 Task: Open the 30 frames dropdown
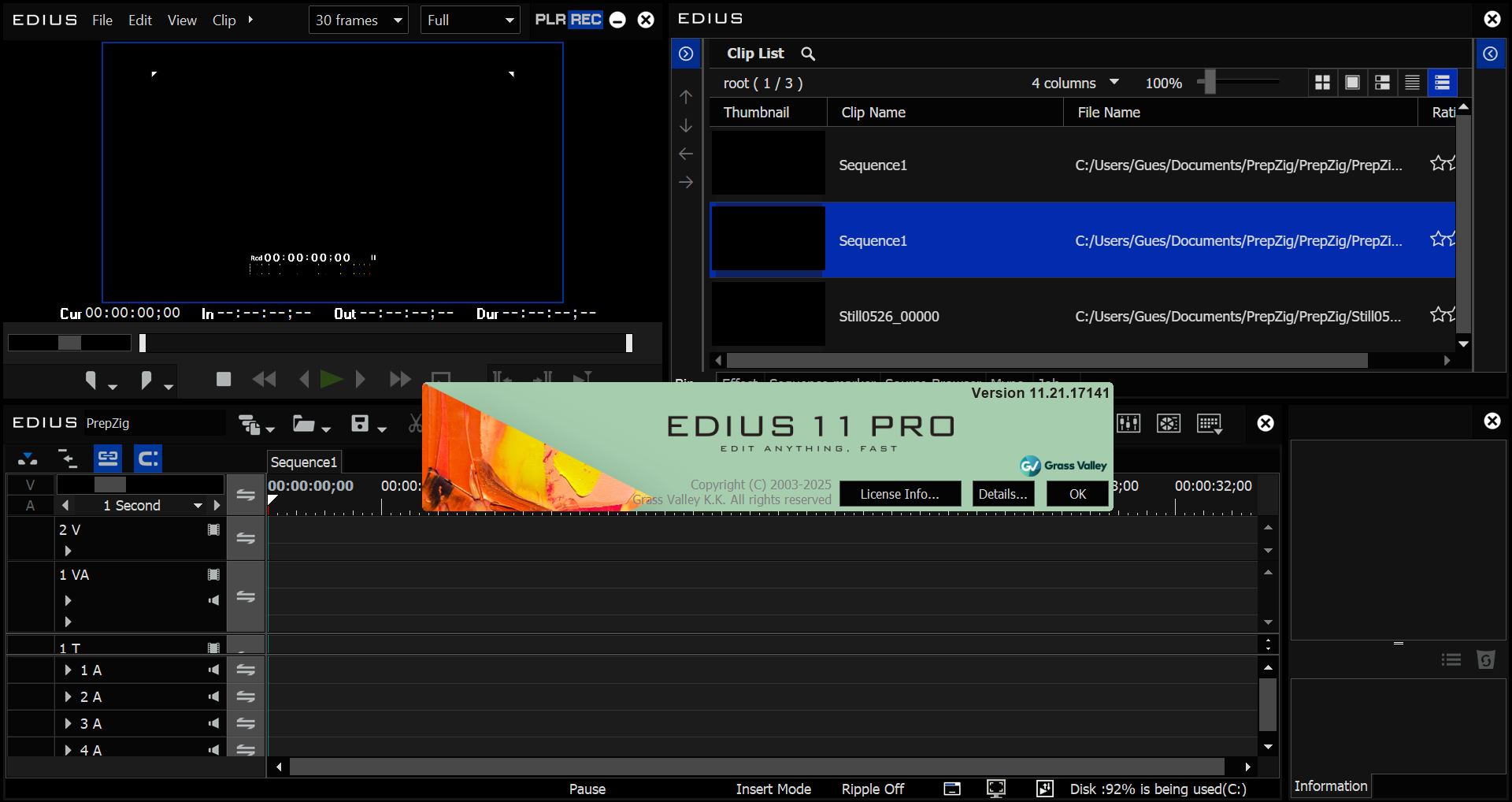pos(358,20)
